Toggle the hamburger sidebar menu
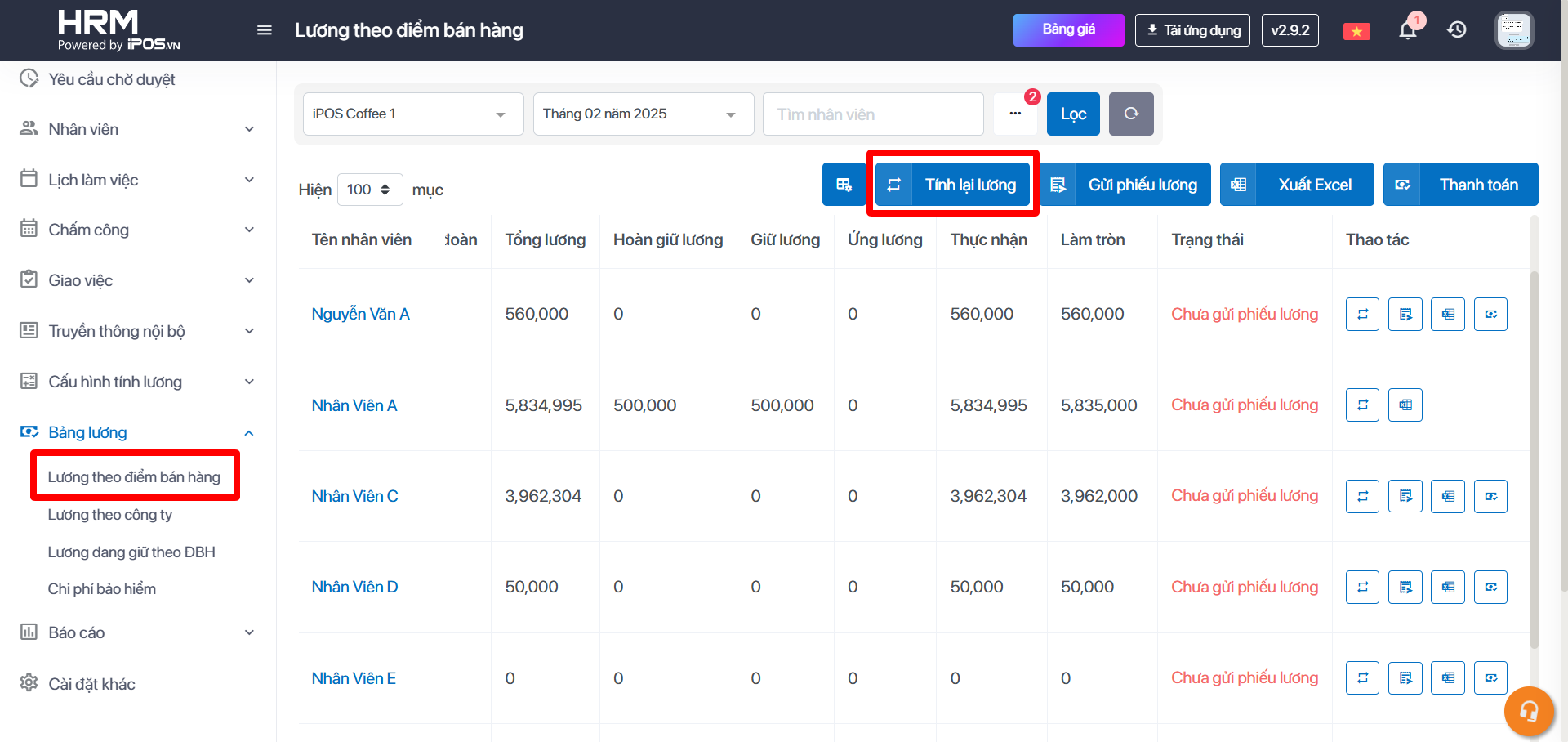Image resolution: width=1568 pixels, height=742 pixels. click(264, 30)
